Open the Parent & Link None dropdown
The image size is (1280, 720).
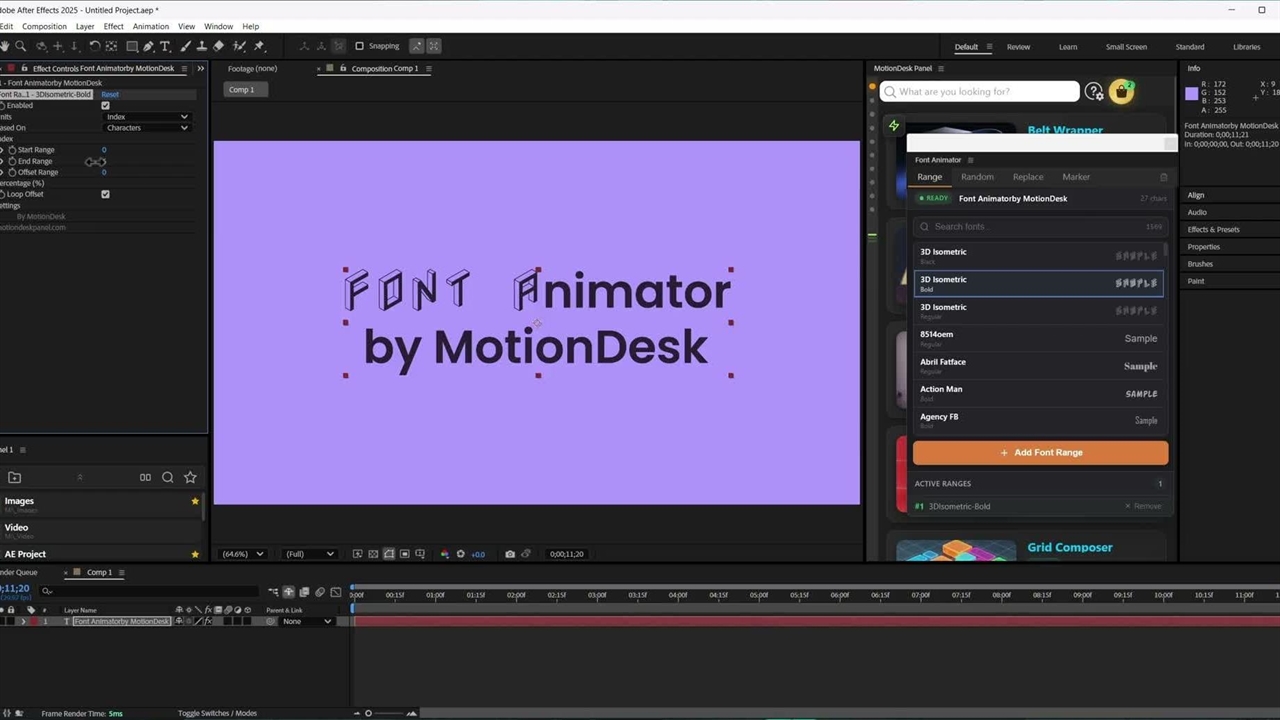[306, 621]
